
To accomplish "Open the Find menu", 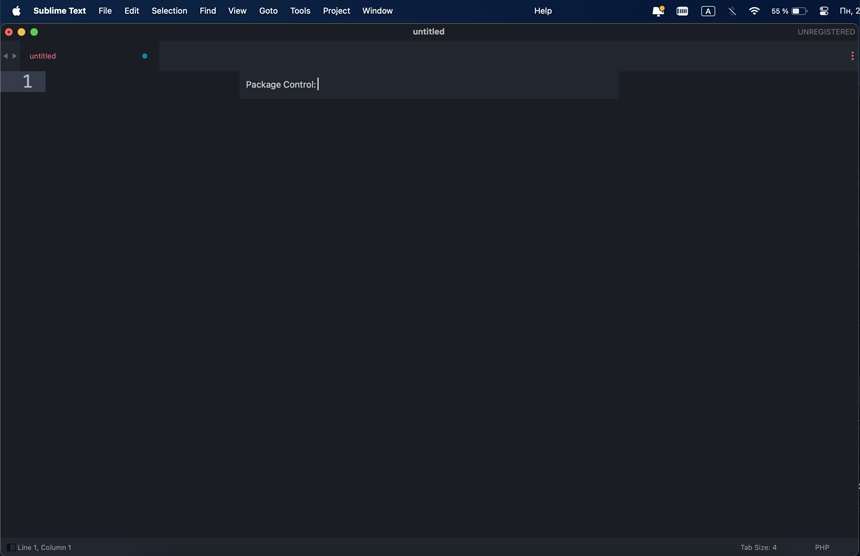I will 207,11.
